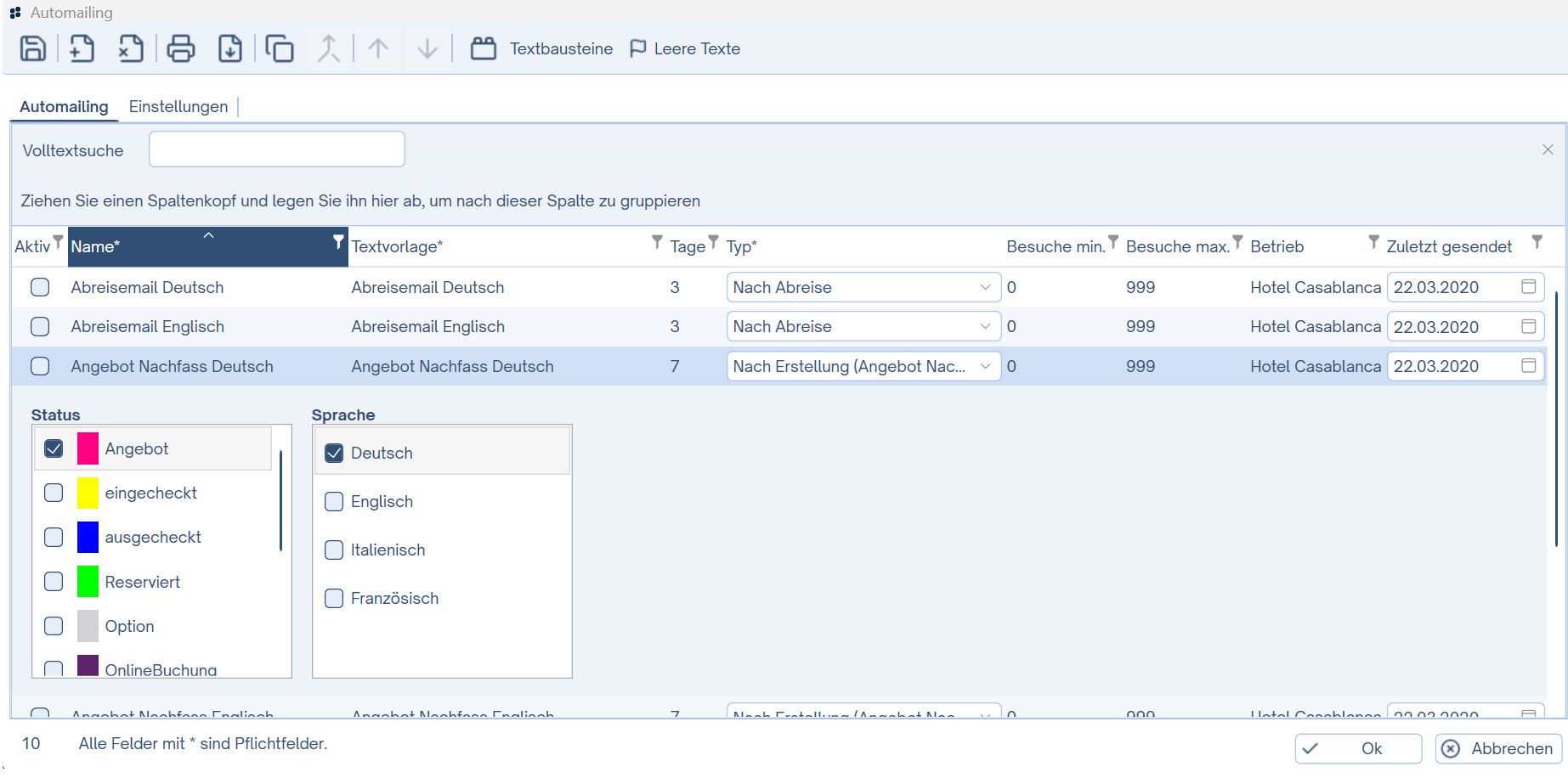Viewport: 1568px width, 778px height.
Task: Activate the Abreisemail Deutsch mailing
Action: tap(40, 287)
